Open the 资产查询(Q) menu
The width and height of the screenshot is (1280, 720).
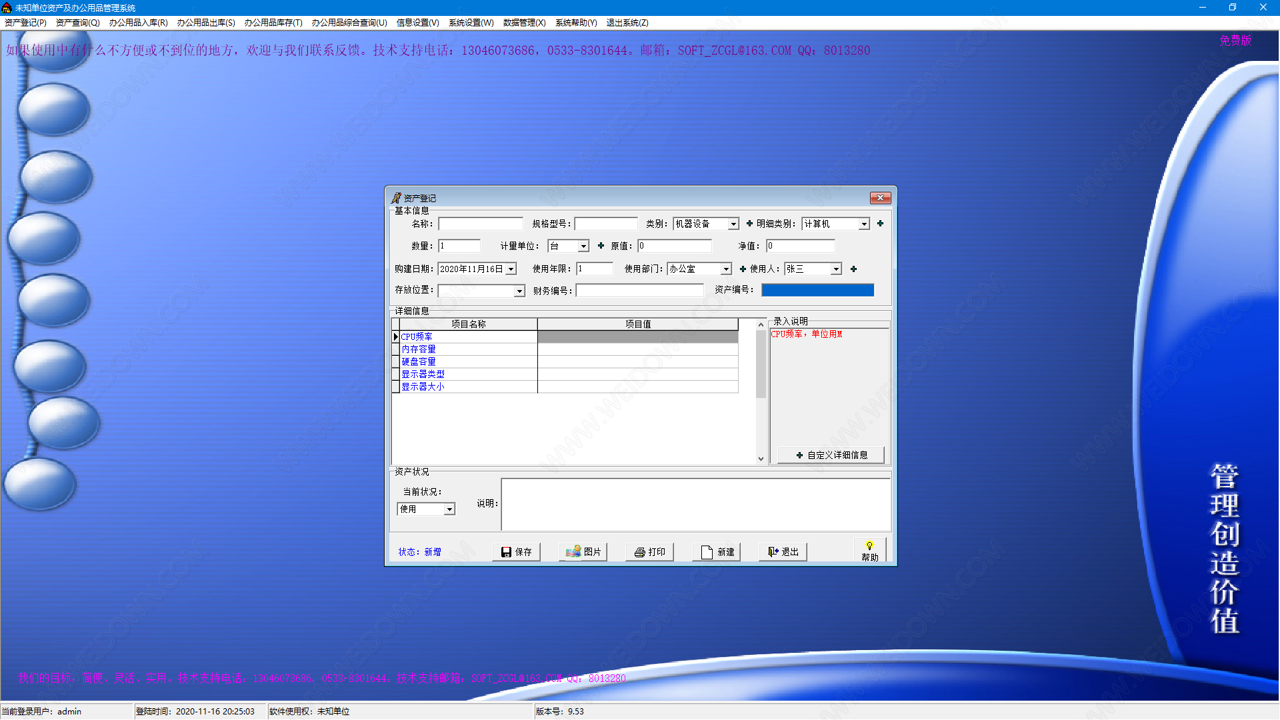(77, 22)
